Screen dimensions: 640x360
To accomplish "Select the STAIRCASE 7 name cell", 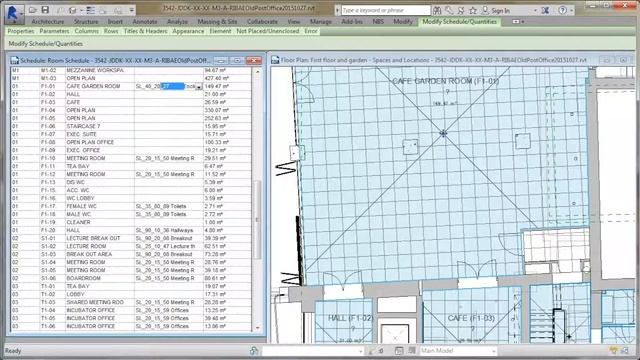I will pyautogui.click(x=100, y=126).
